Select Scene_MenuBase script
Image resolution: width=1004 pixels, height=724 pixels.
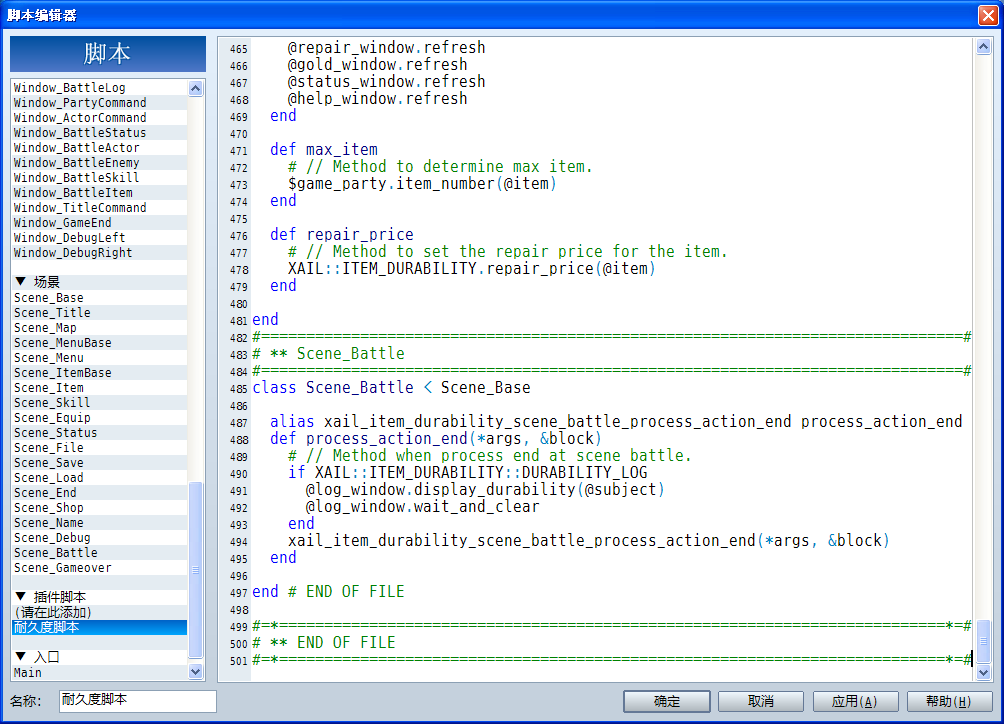(99, 342)
